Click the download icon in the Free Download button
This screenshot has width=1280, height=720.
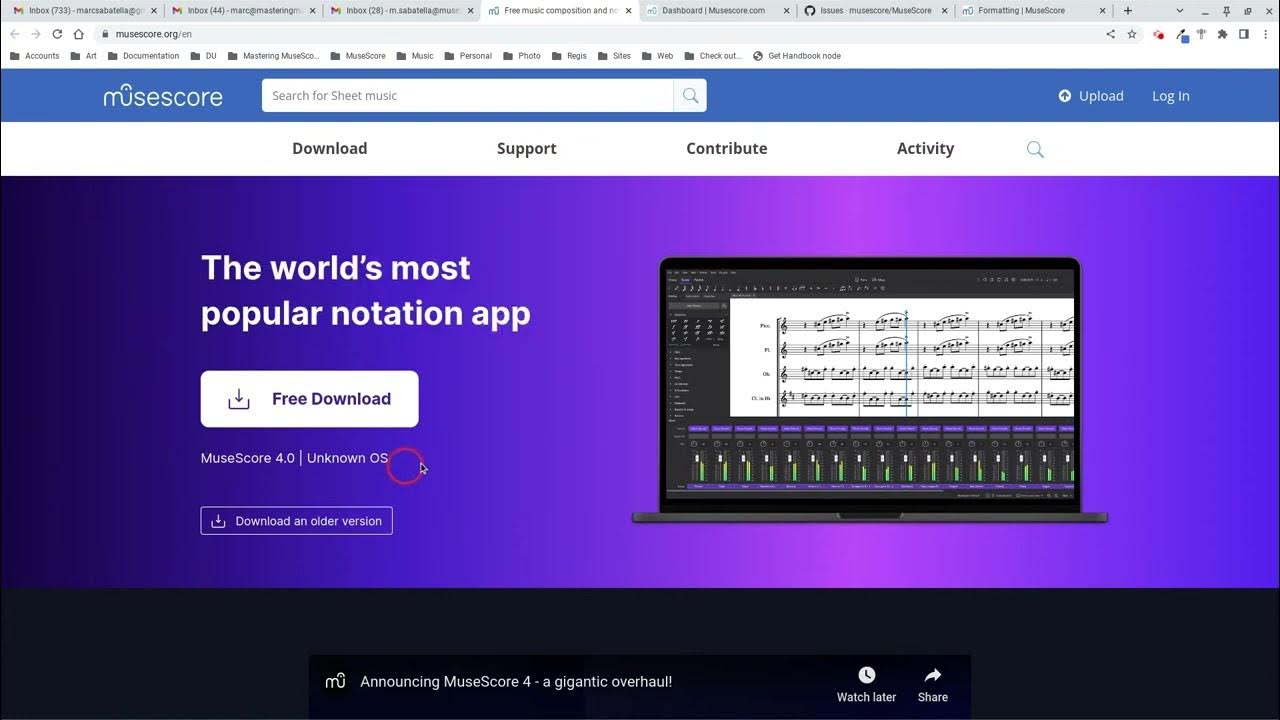[x=239, y=399]
